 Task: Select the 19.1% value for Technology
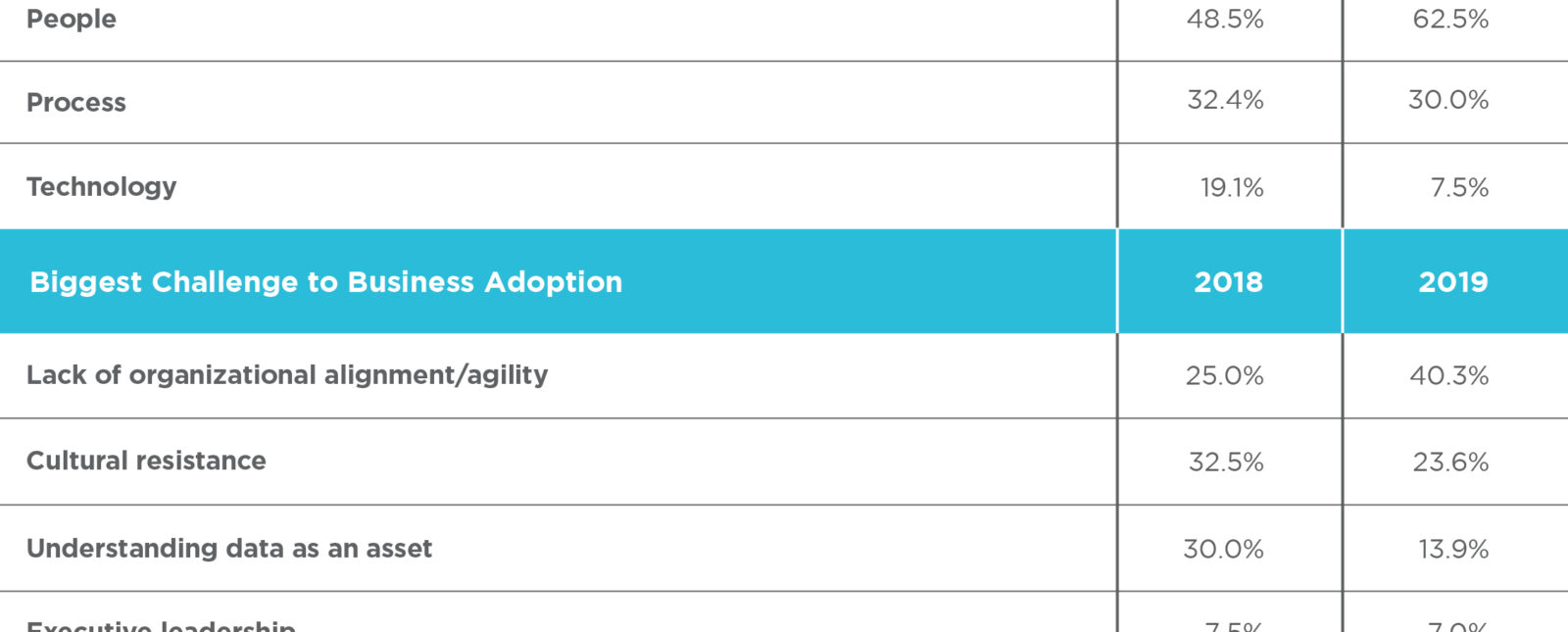[1232, 187]
